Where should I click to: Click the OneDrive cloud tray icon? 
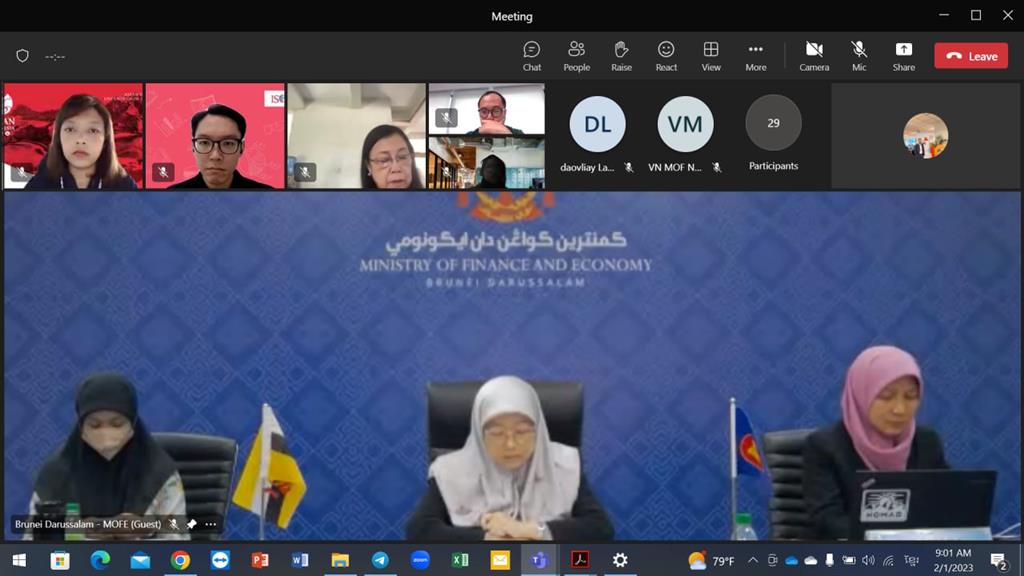[x=792, y=560]
